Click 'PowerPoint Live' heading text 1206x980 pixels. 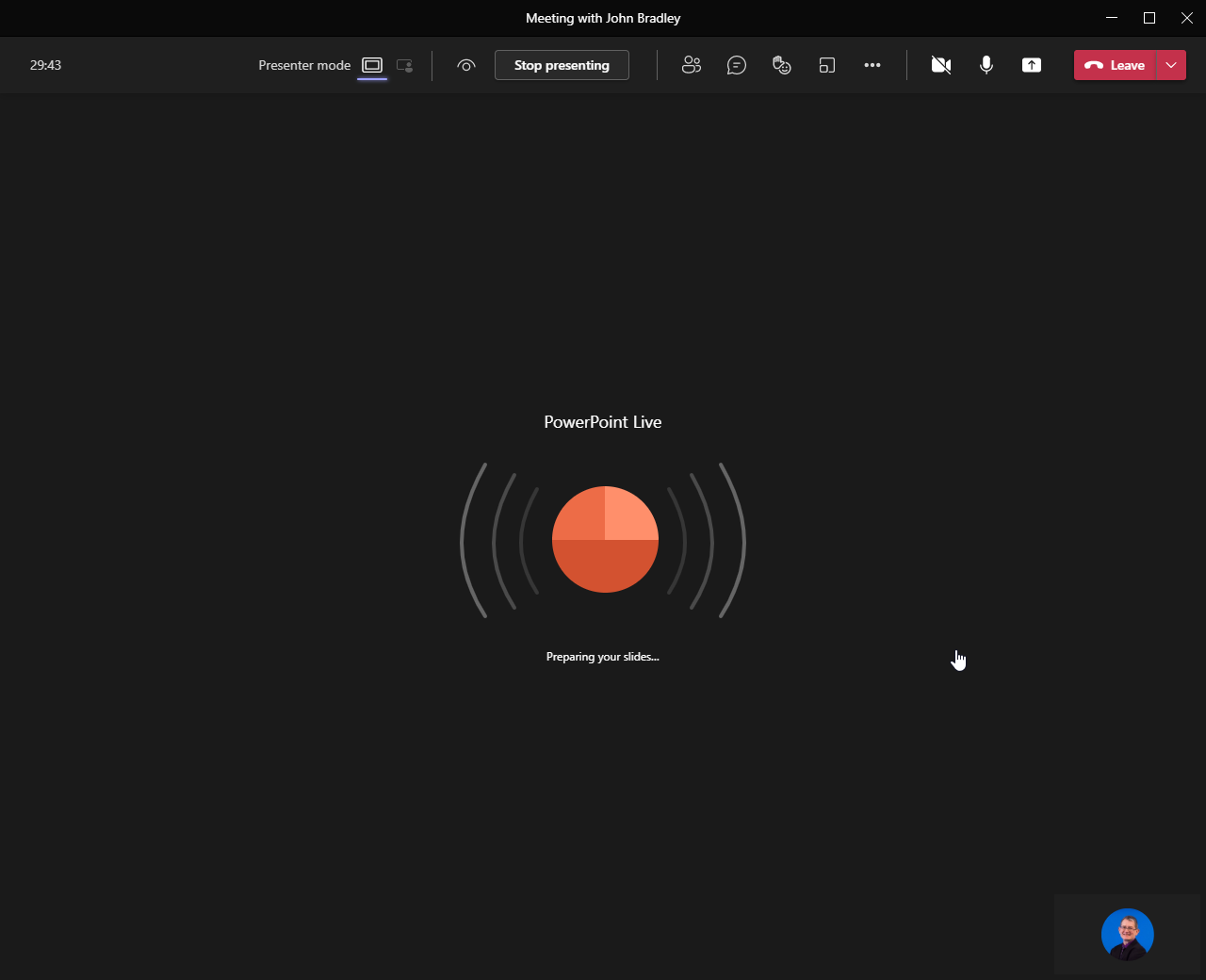point(603,422)
